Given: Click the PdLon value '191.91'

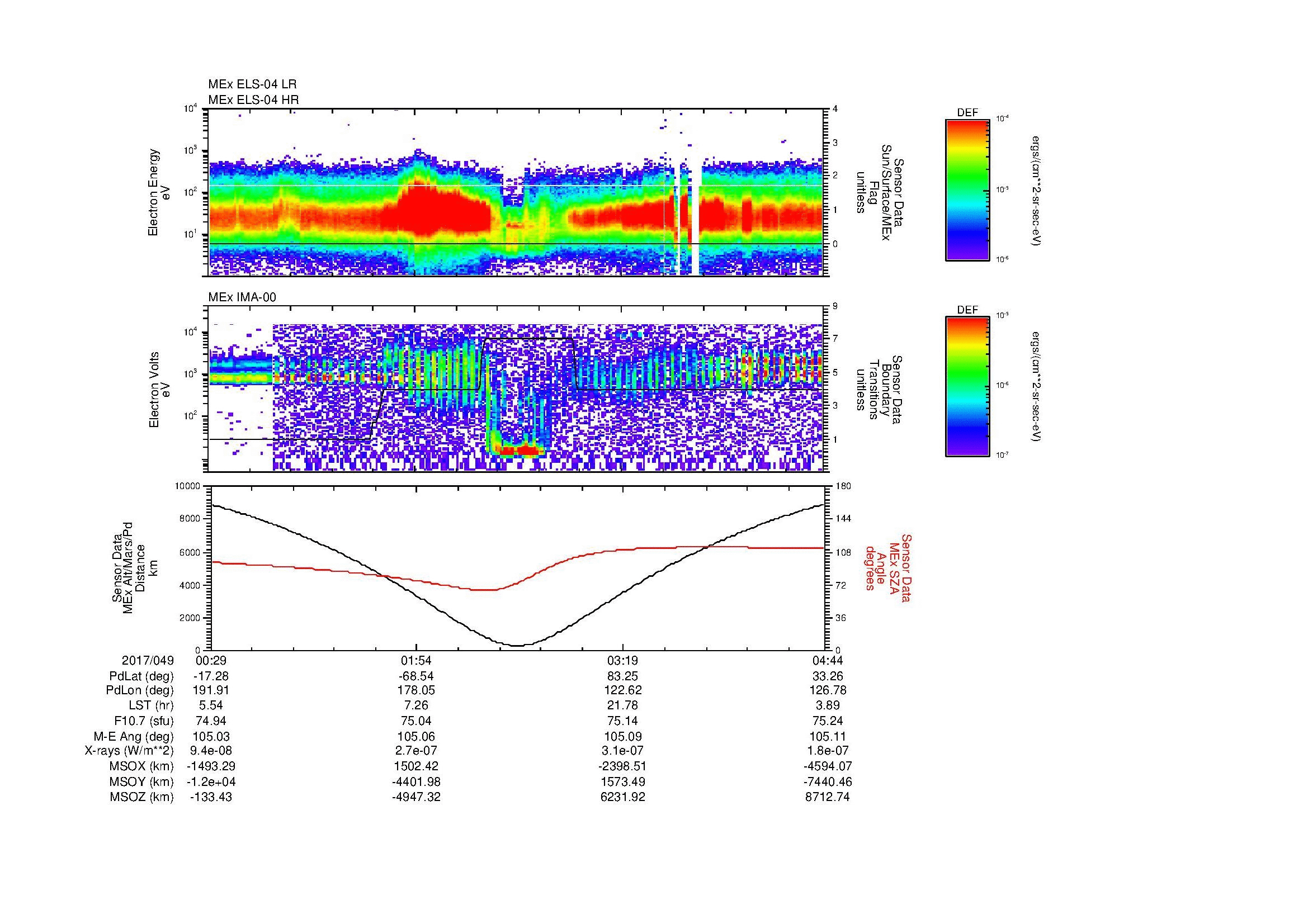Looking at the screenshot, I should pos(211,690).
